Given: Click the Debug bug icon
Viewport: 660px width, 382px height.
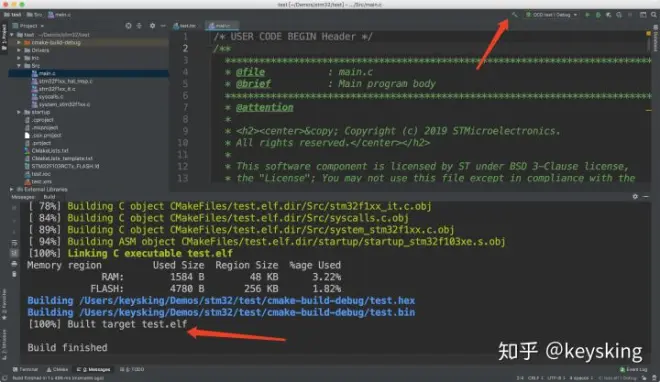Looking at the screenshot, I should pyautogui.click(x=598, y=15).
